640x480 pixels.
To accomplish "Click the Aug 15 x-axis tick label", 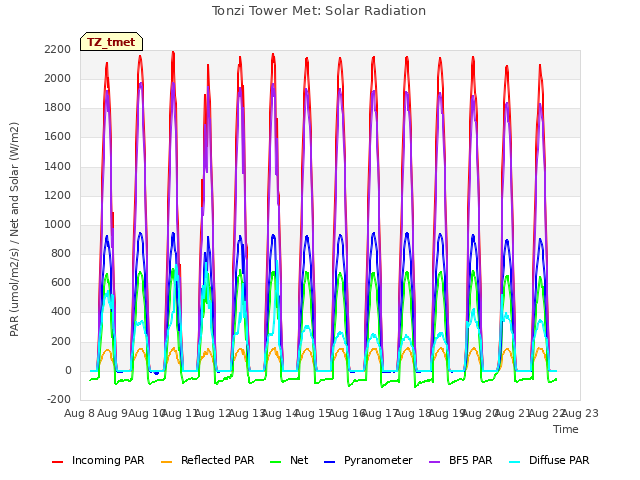I will click(x=313, y=413).
